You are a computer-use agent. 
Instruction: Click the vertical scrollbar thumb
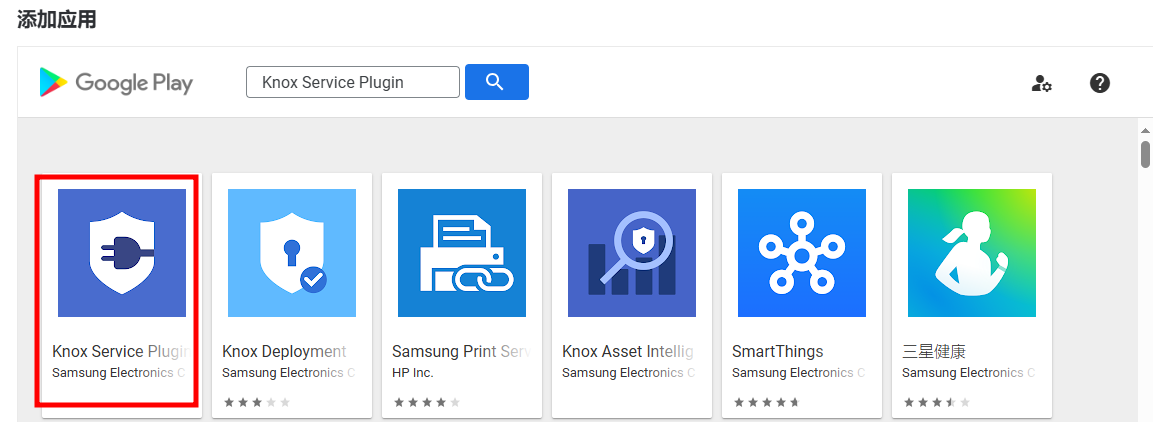pos(1145,154)
